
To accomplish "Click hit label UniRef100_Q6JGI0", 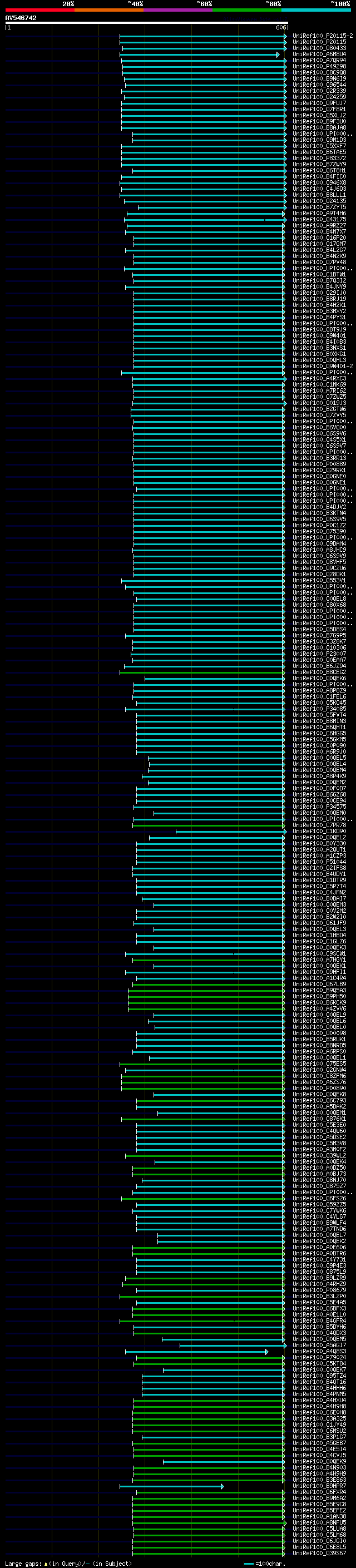I will pos(319,1541).
